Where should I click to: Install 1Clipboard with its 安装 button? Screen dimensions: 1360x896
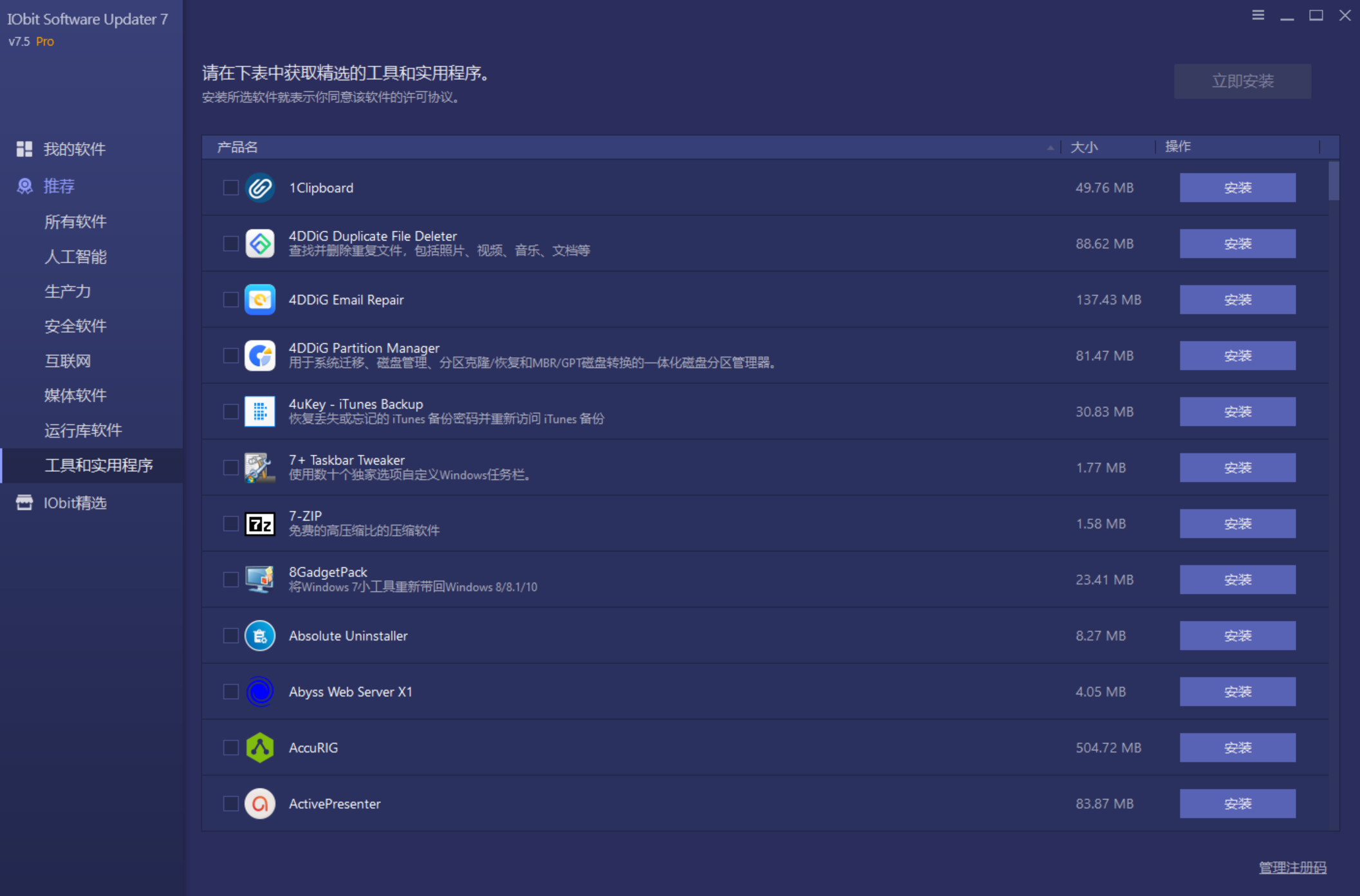click(x=1238, y=188)
